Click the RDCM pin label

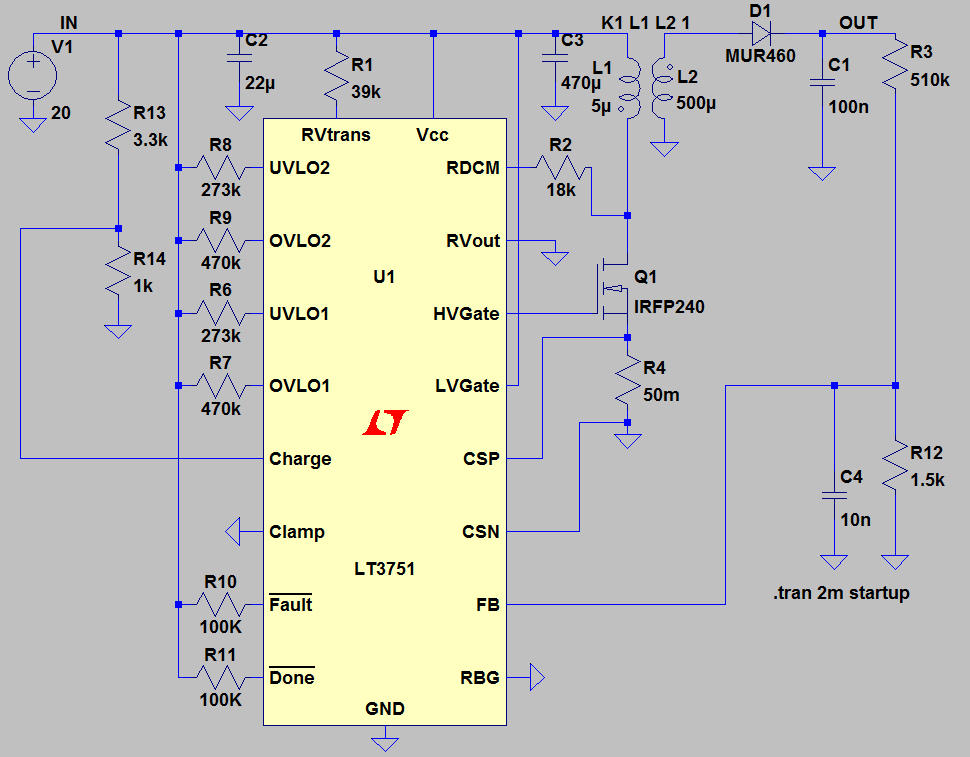[473, 168]
